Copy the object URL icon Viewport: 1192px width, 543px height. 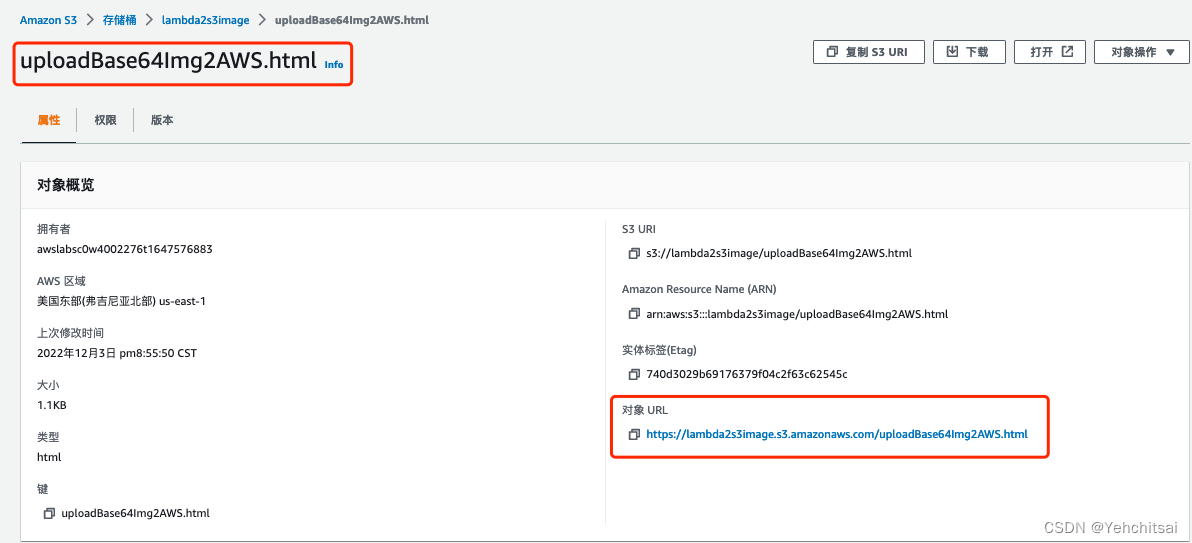point(634,435)
